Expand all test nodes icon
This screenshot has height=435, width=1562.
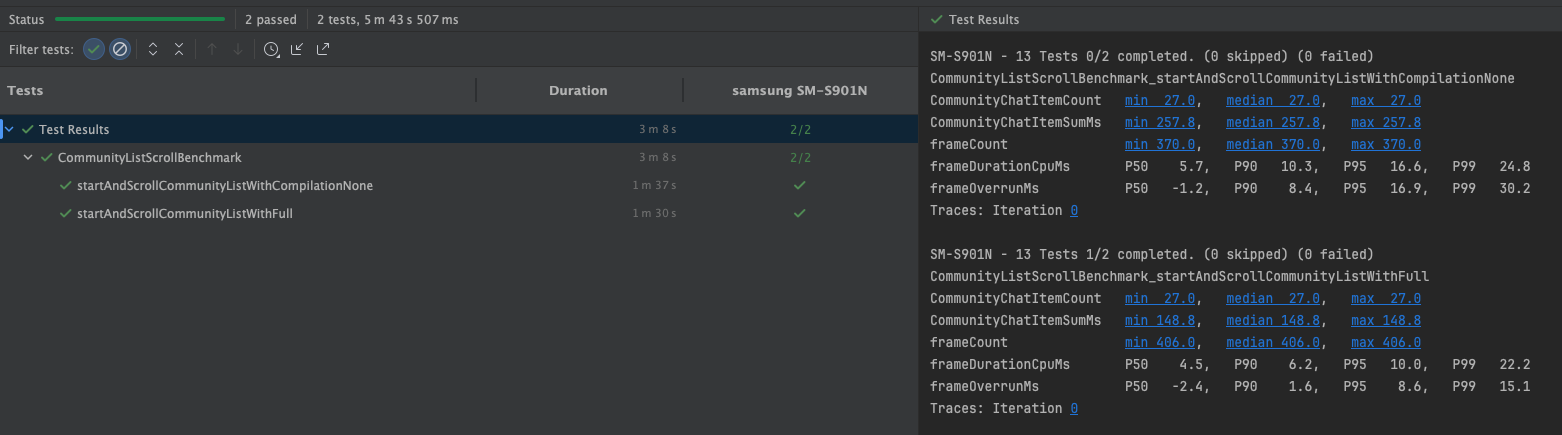[153, 49]
